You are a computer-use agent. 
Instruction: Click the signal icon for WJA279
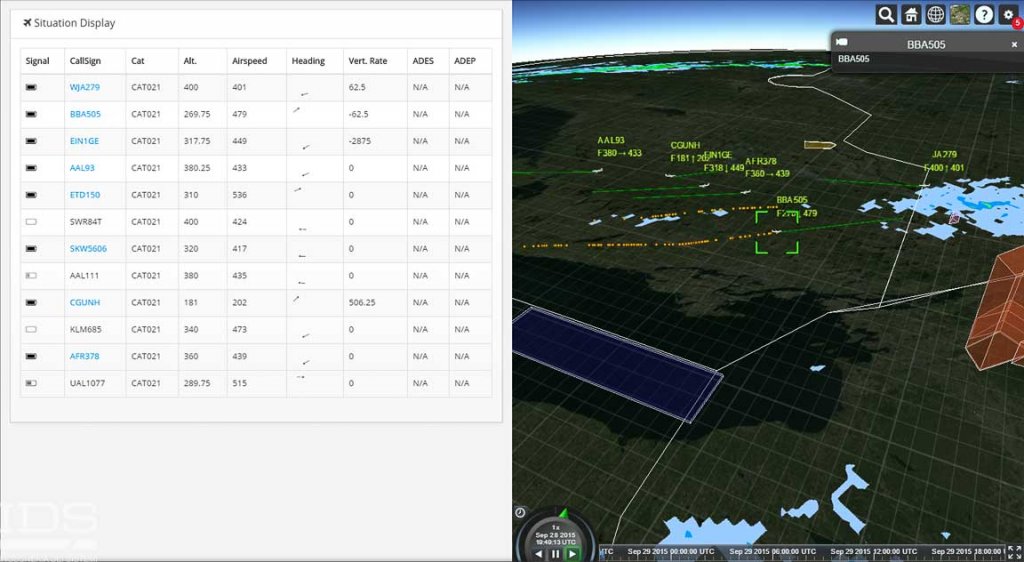click(x=31, y=87)
